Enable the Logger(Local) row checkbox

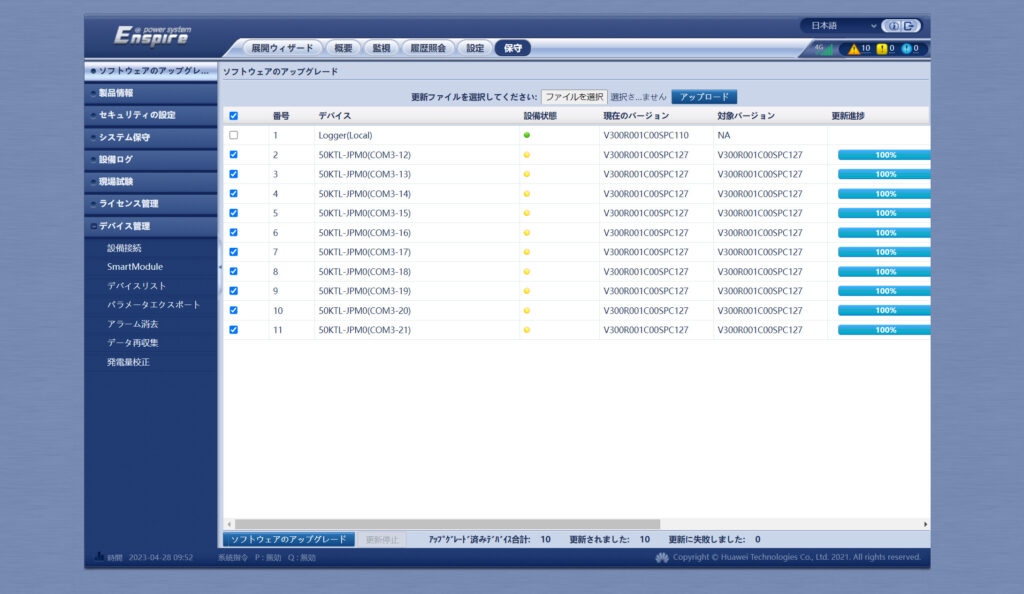pyautogui.click(x=233, y=135)
